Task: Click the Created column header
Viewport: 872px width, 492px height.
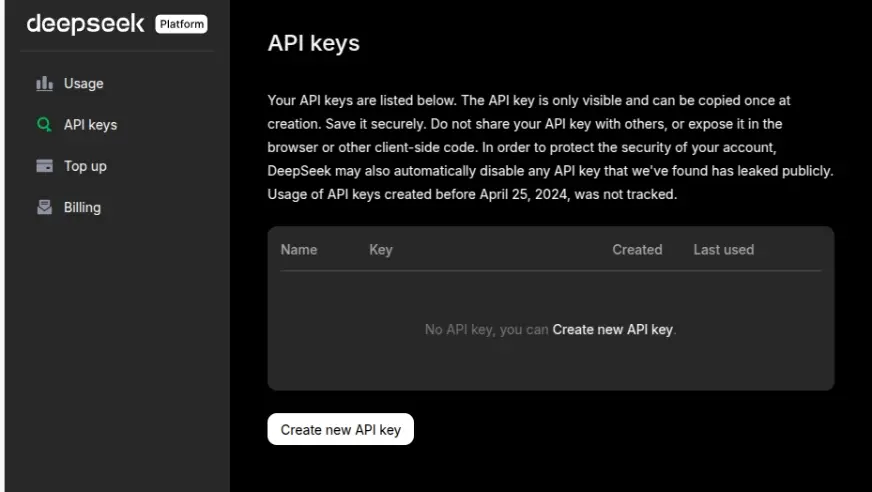Action: point(637,250)
